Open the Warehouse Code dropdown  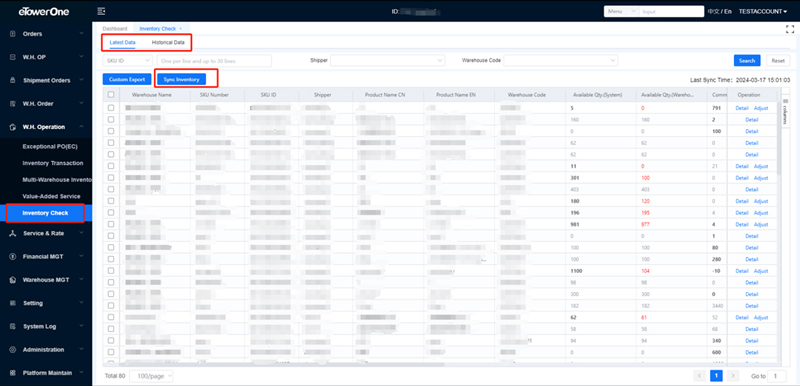(561, 61)
